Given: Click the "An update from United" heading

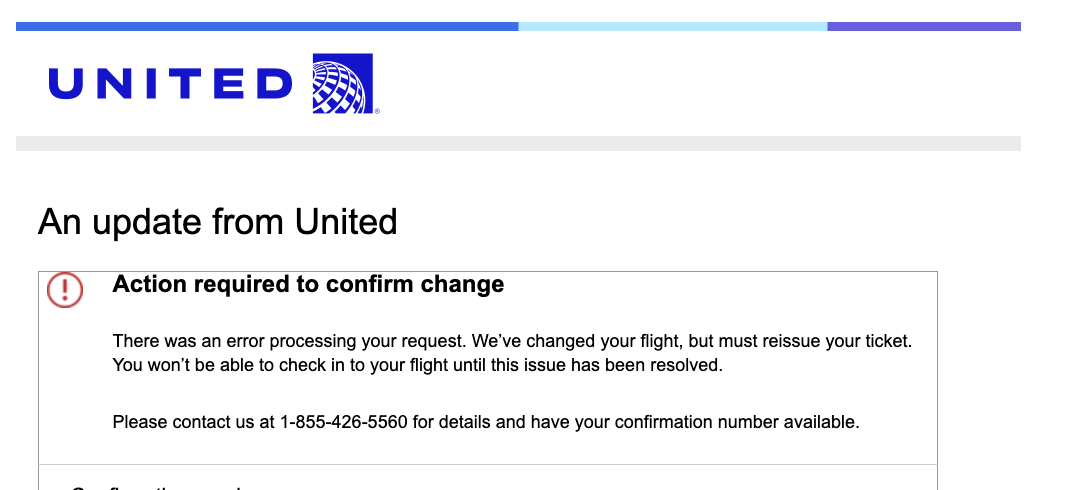Looking at the screenshot, I should pos(217,221).
